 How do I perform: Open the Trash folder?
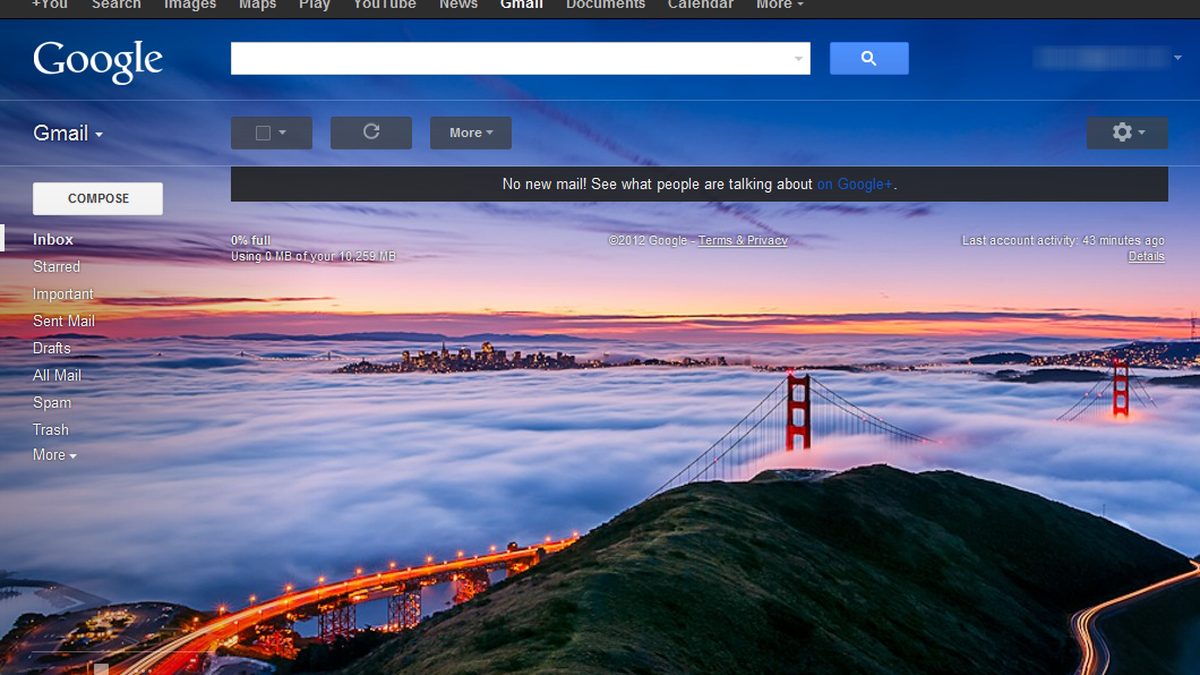click(x=51, y=430)
